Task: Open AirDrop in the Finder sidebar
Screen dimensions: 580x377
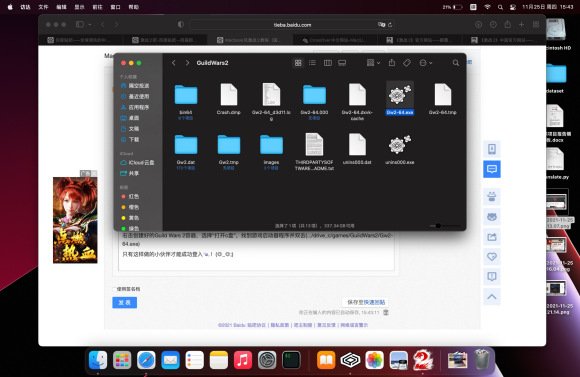Action: pyautogui.click(x=135, y=85)
